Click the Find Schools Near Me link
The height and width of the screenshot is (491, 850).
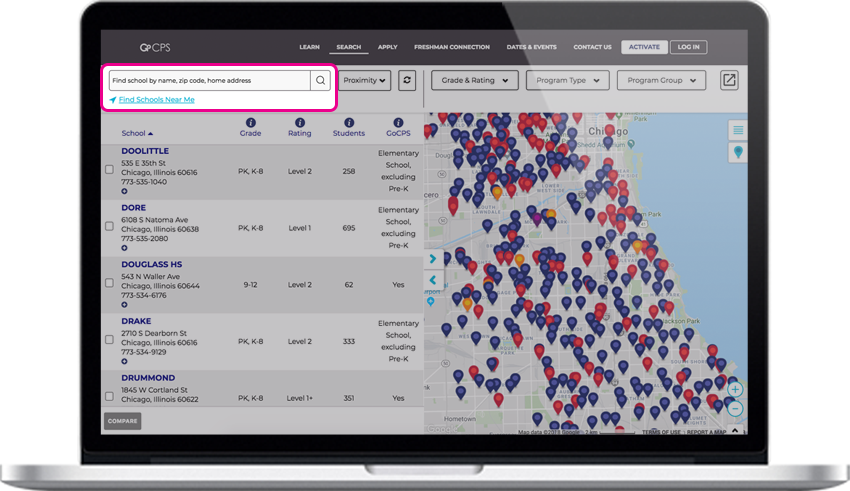(x=157, y=100)
